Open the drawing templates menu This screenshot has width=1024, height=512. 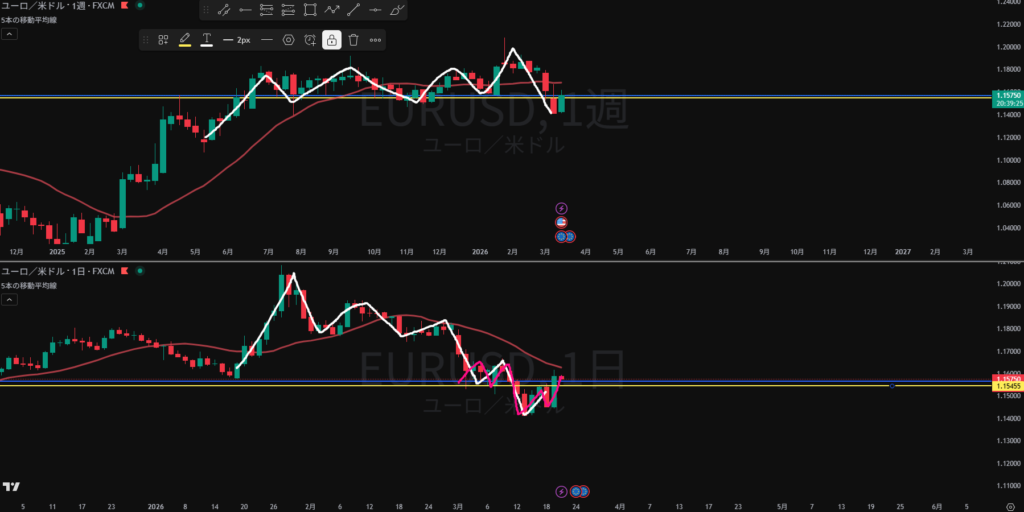pyautogui.click(x=163, y=40)
